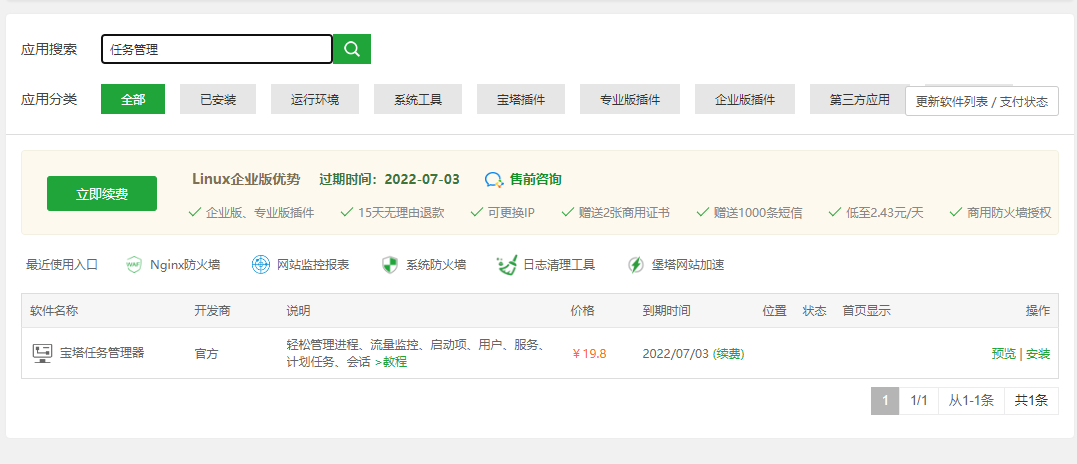Viewport: 1077px width, 464px height.
Task: Switch to 专业版插件 category
Action: tap(630, 100)
